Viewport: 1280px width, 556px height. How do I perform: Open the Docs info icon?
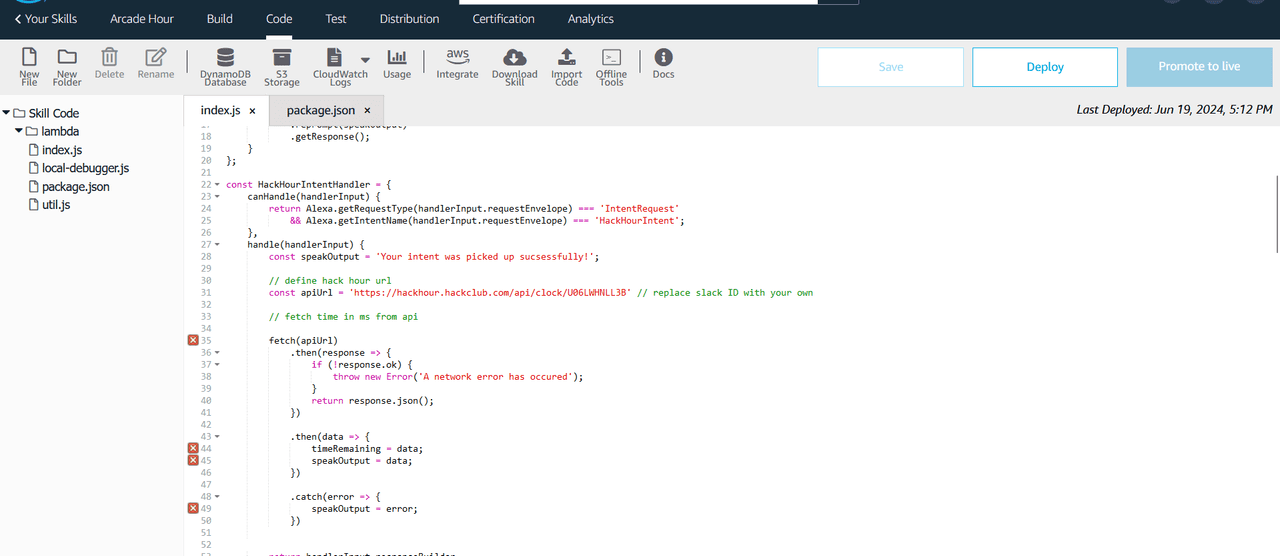tap(663, 58)
